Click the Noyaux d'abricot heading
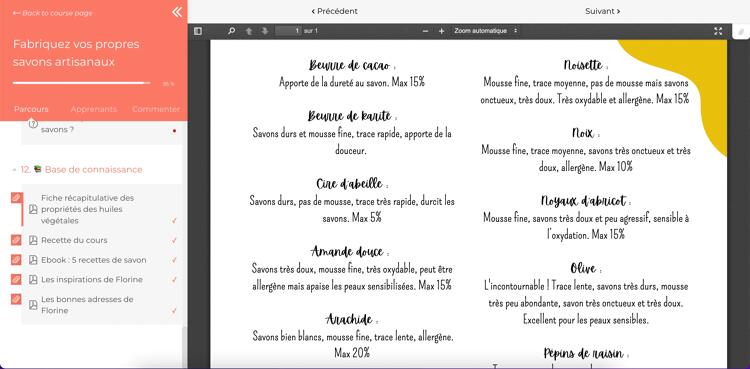 (x=586, y=201)
